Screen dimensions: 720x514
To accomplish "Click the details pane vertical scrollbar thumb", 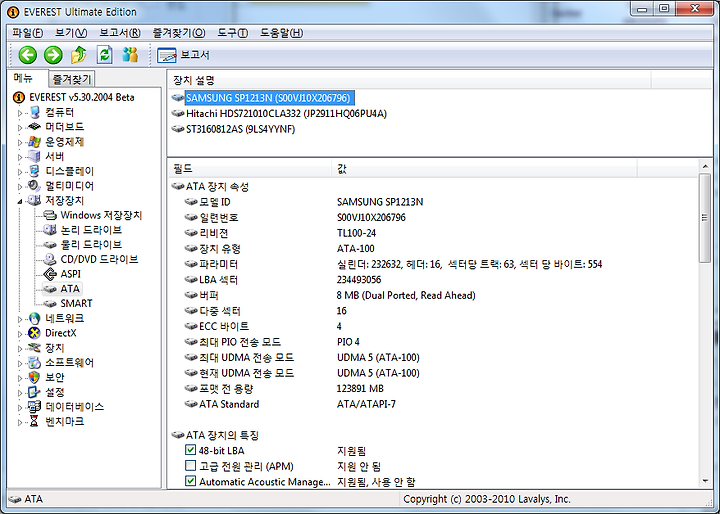I will point(705,218).
